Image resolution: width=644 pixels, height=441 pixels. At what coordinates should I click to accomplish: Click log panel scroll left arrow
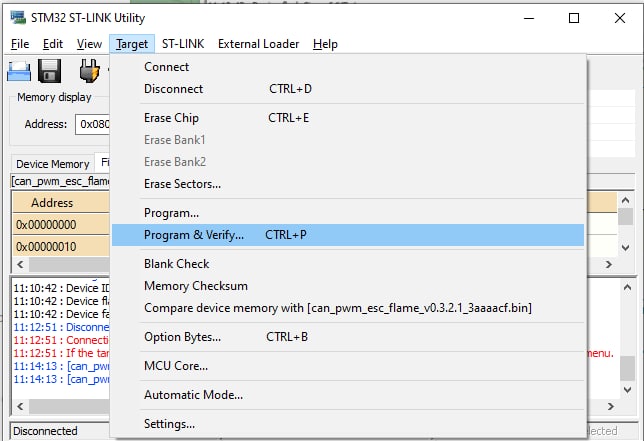coord(20,407)
